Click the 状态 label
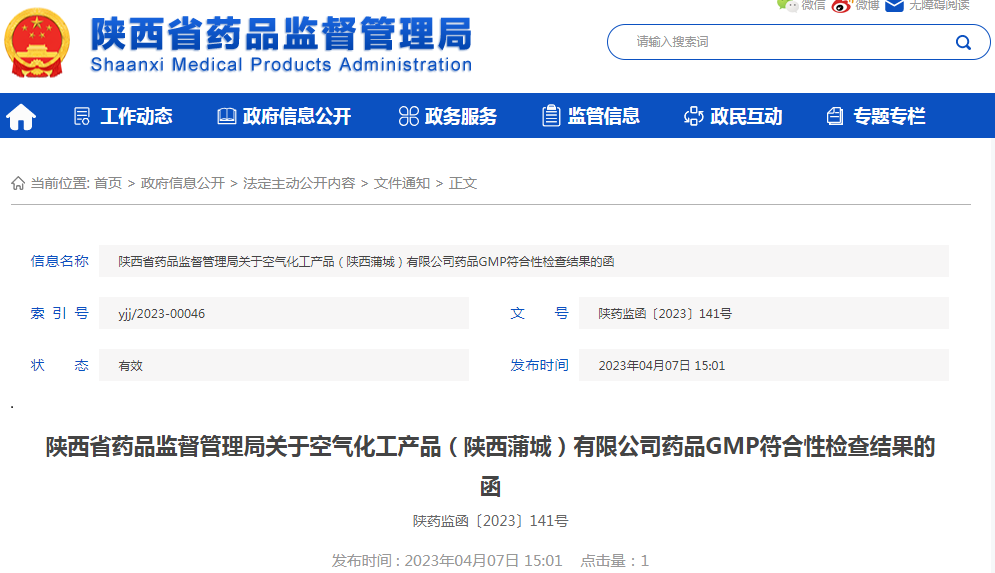 point(60,365)
